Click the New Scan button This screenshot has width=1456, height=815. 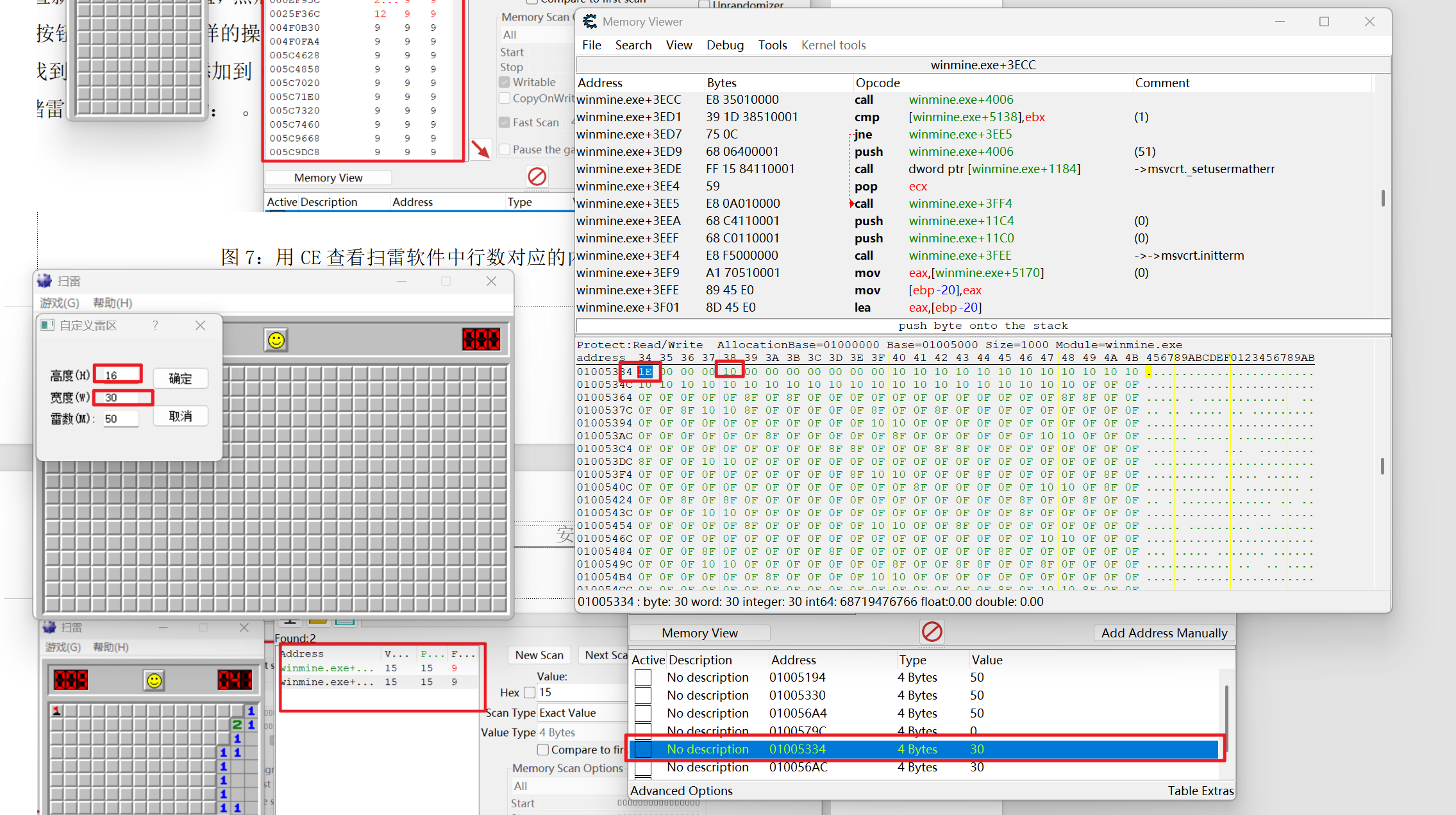coord(539,655)
